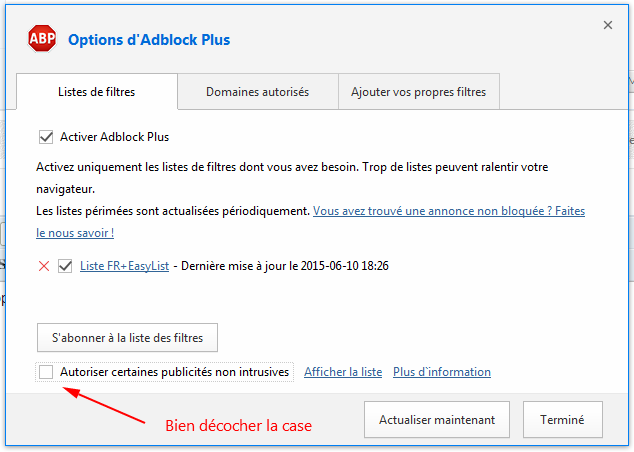Click the ABP logo icon

click(x=42, y=38)
